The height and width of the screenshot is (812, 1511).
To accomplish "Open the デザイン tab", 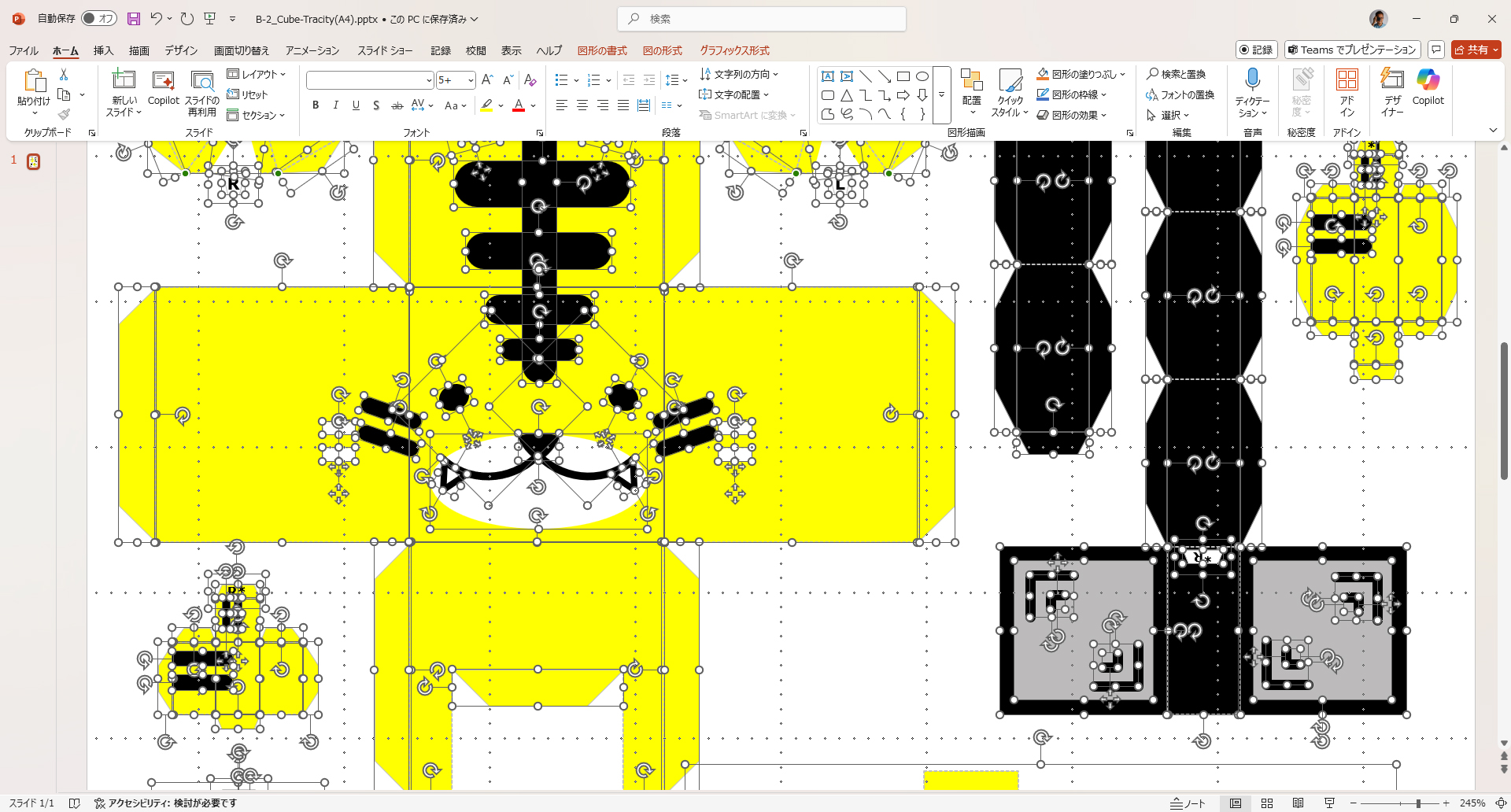I will click(181, 50).
